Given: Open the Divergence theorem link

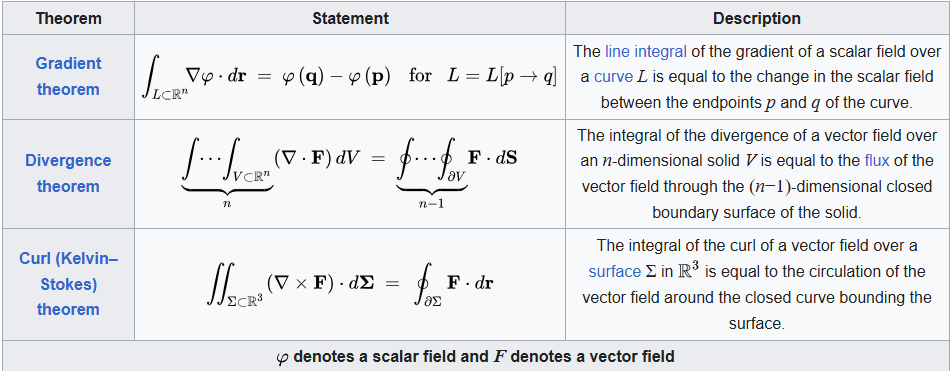Looking at the screenshot, I should click(68, 173).
